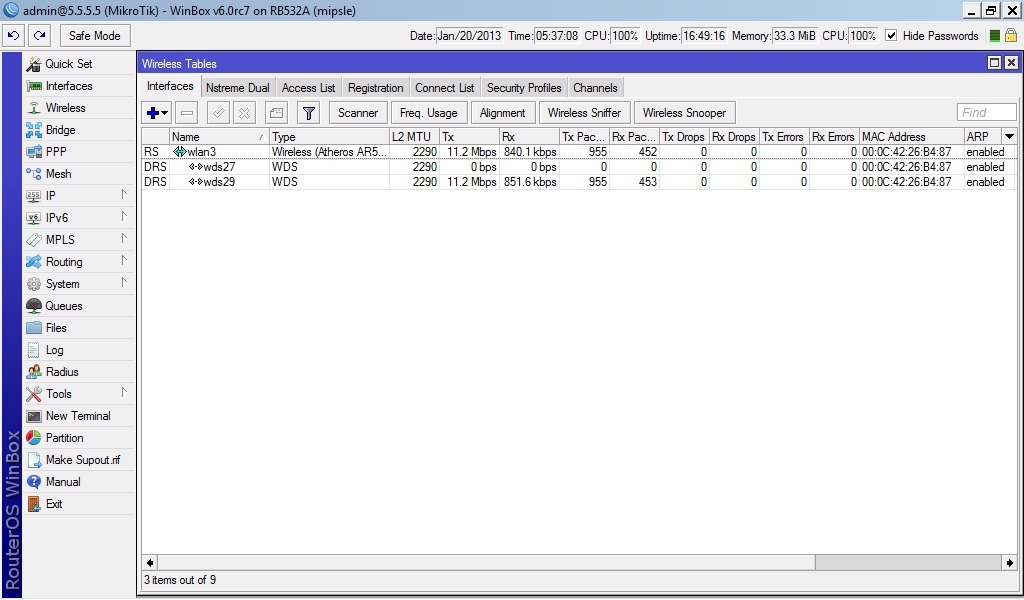Open Quick Set from sidebar
Viewport: 1024px width, 600px height.
pos(69,64)
